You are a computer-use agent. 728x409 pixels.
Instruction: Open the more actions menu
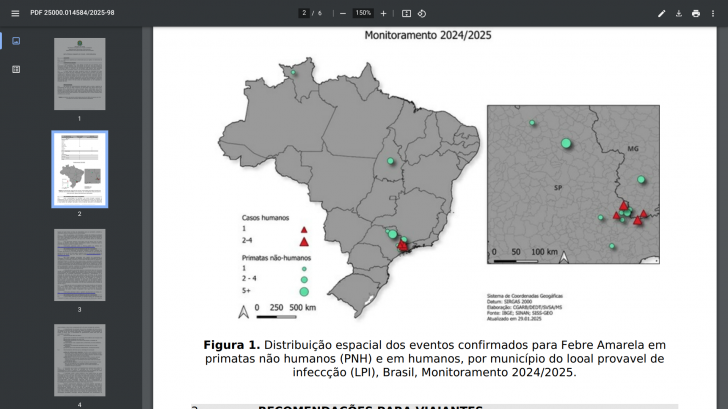tap(713, 13)
